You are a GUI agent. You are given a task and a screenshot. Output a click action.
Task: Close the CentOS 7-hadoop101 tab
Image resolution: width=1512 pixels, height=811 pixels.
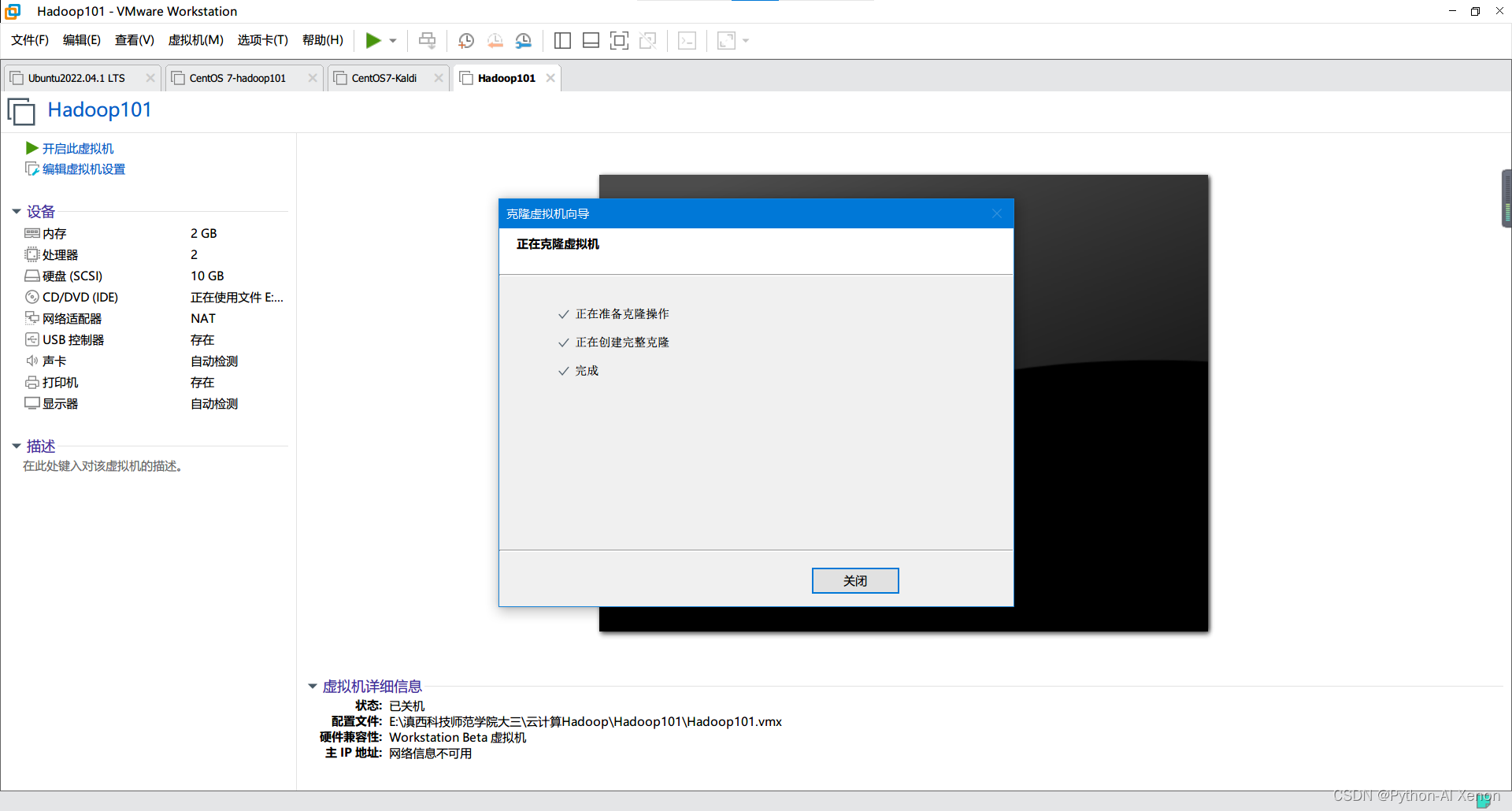[313, 78]
